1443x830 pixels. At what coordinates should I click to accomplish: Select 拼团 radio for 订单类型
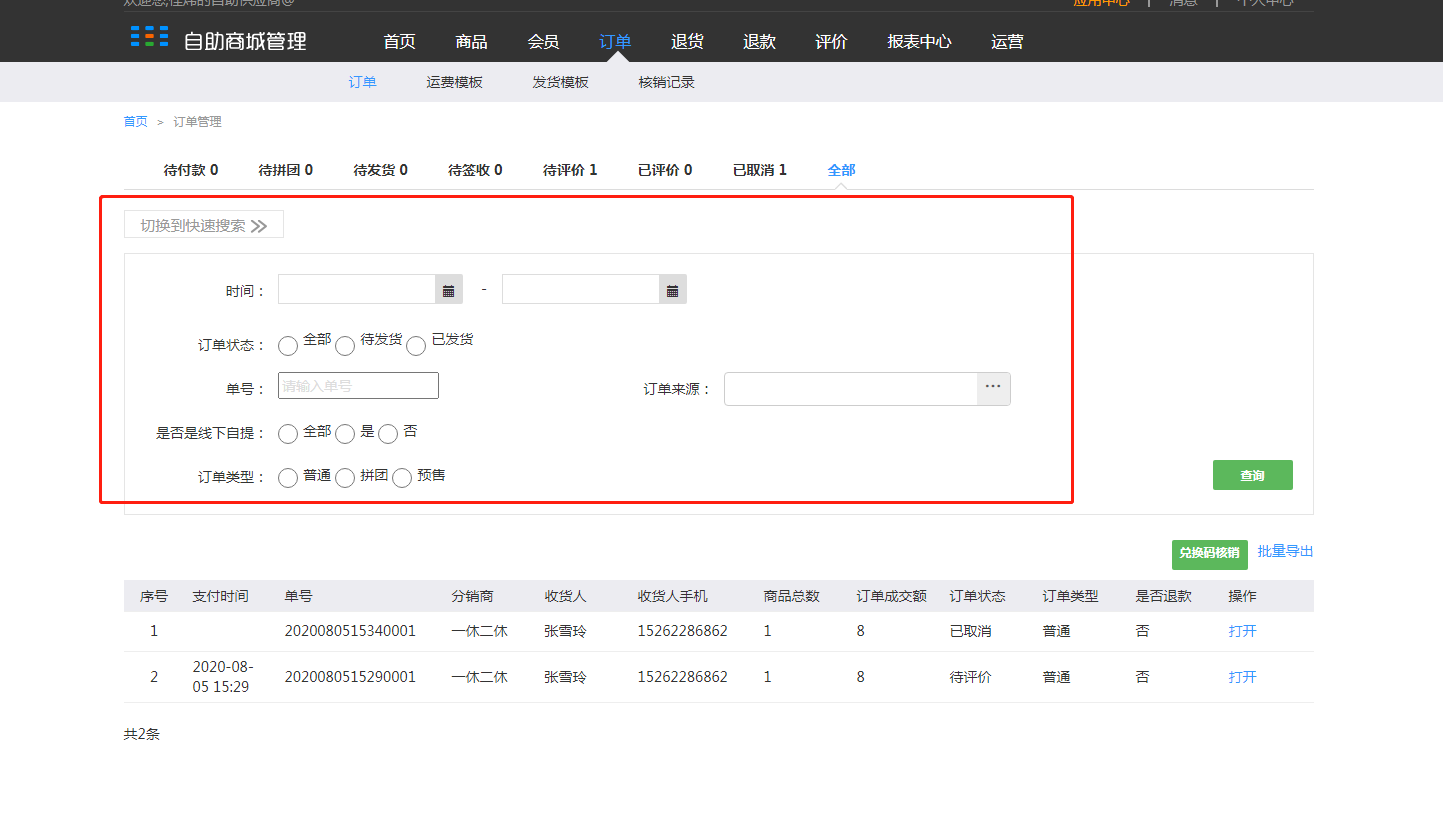345,478
